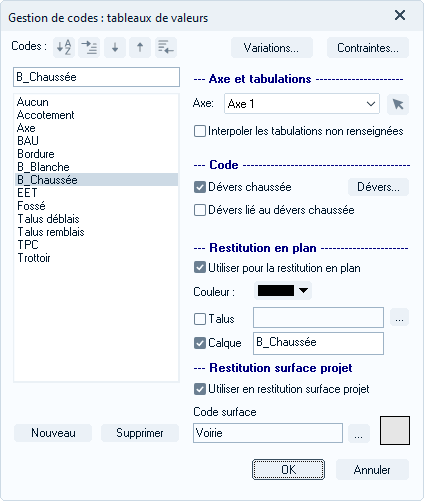The image size is (424, 501).
Task: Enable Dévers lié au dévers chaussée
Action: (200, 210)
